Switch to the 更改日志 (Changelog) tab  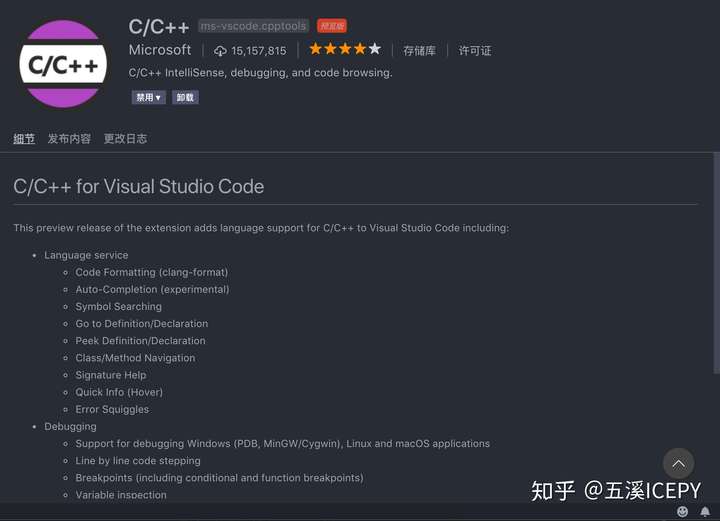[125, 138]
